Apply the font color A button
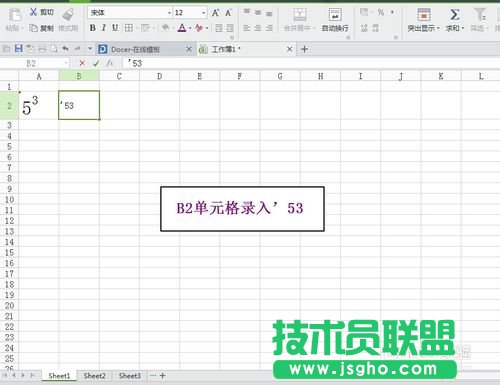Screen dimensions: 500x385 point(182,28)
